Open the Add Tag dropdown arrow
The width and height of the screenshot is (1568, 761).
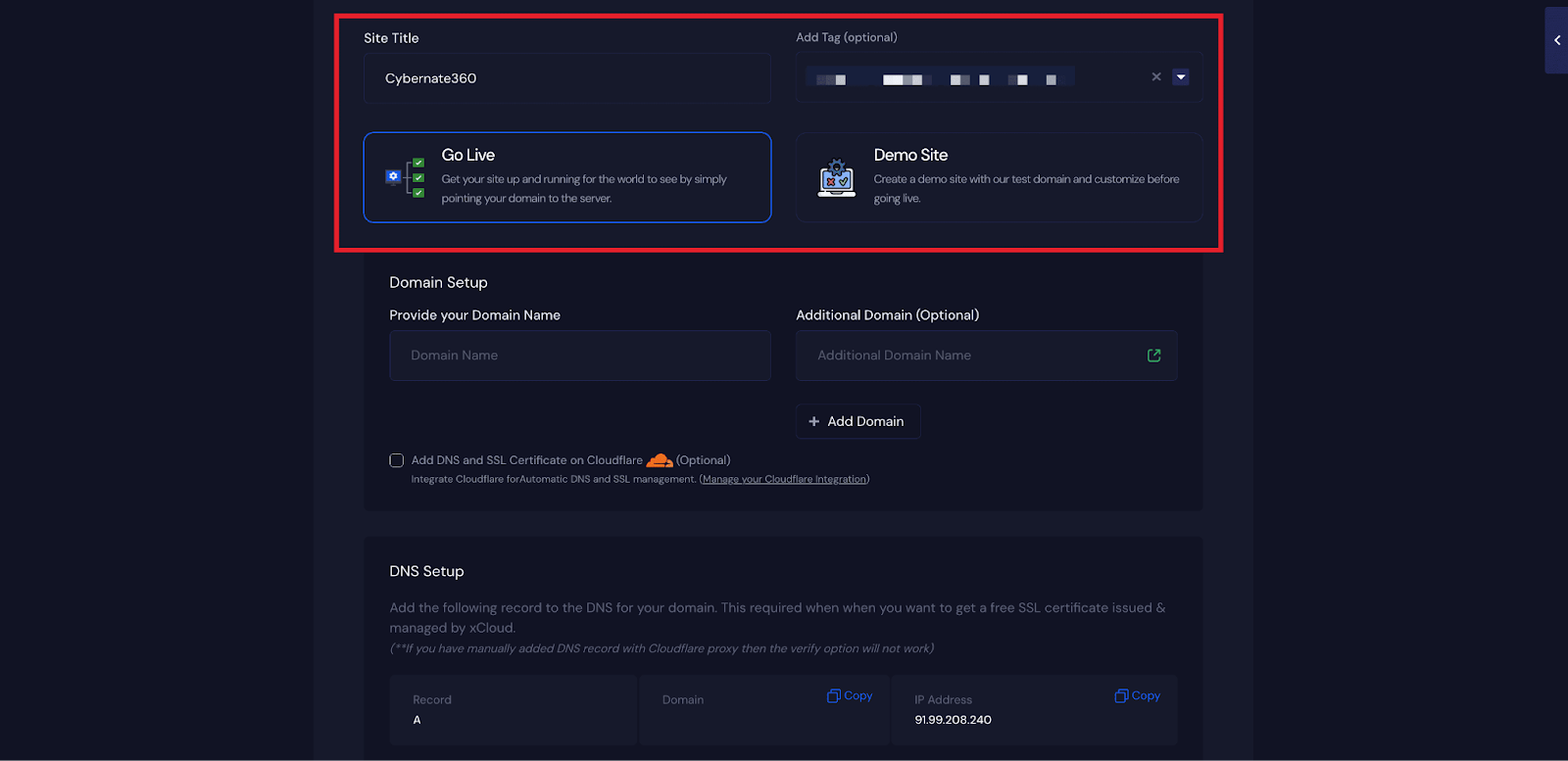(1181, 77)
